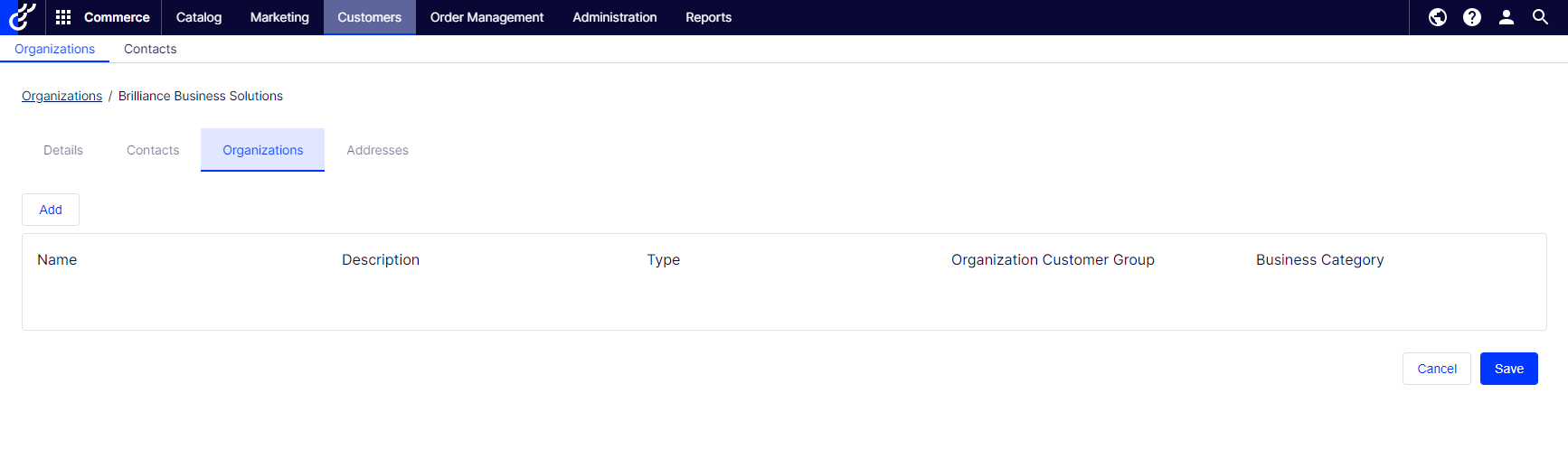The image size is (1568, 459).
Task: Click the Optimizely logo icon
Action: click(x=22, y=17)
